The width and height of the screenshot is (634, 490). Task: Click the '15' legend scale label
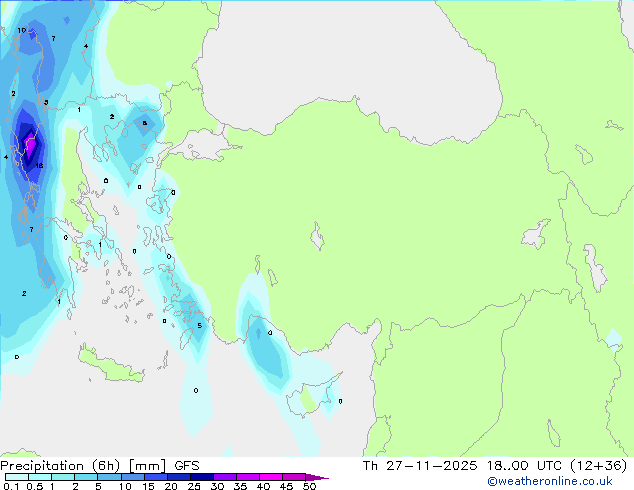click(148, 486)
